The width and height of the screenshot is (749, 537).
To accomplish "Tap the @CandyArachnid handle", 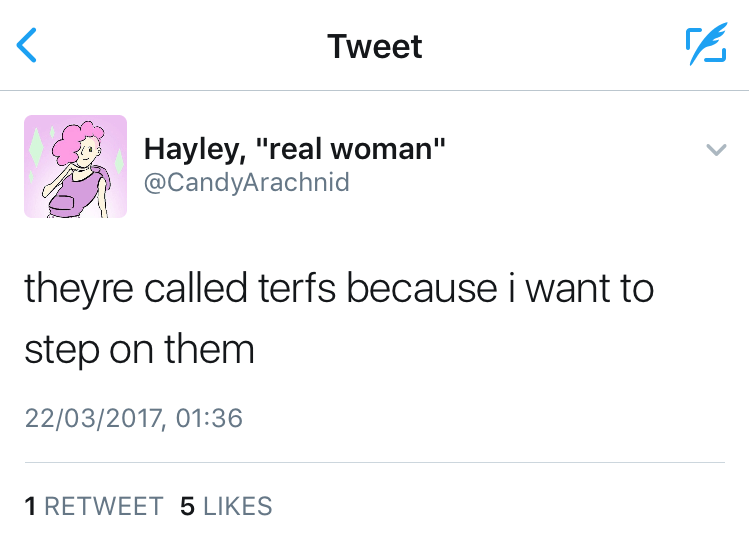I will [x=247, y=183].
